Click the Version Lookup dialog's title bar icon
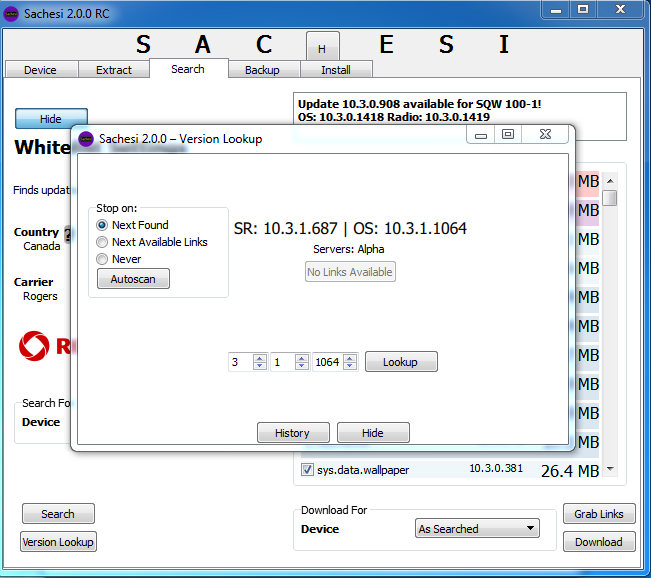 pyautogui.click(x=86, y=139)
